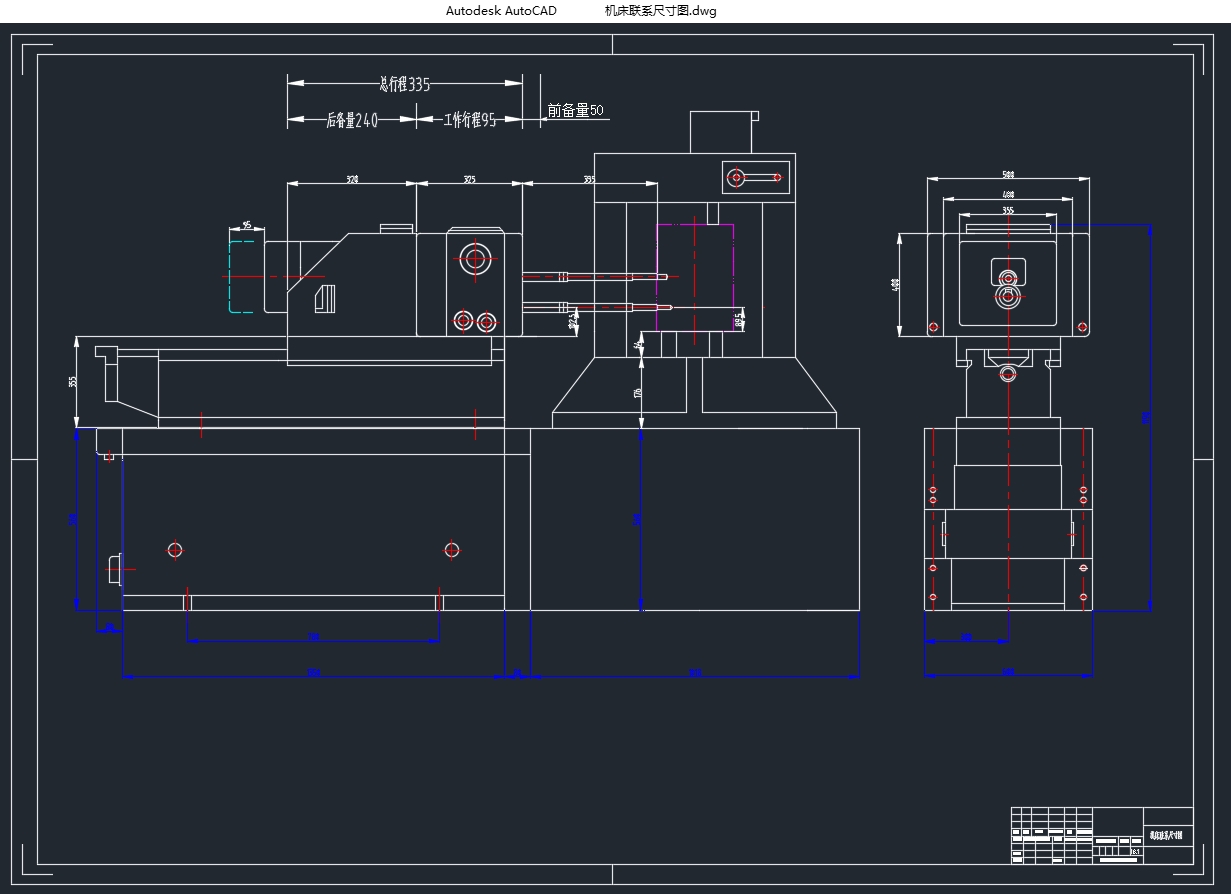This screenshot has width=1231, height=894.
Task: Select the 工作行程95 dimension label
Action: (x=470, y=121)
